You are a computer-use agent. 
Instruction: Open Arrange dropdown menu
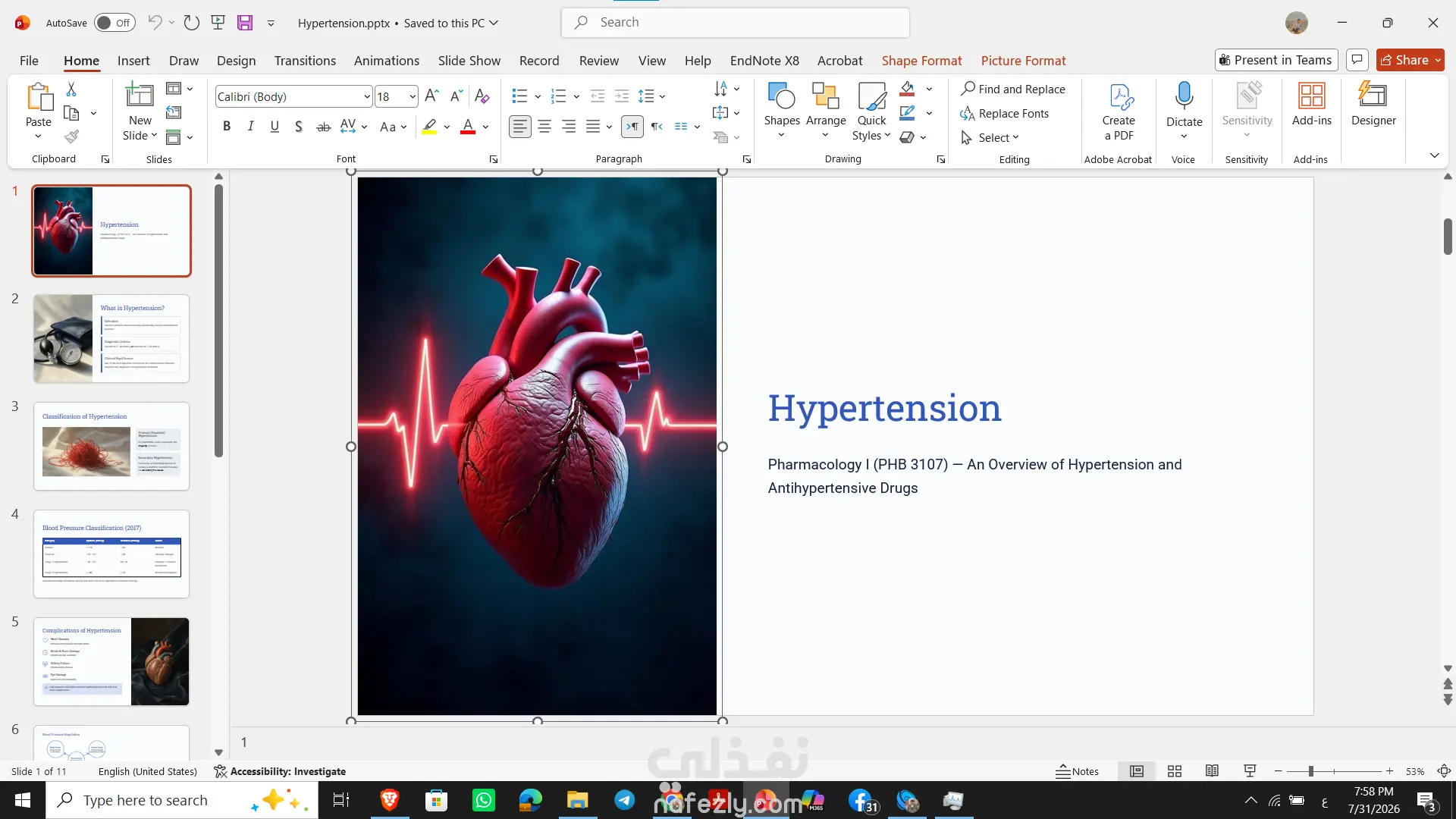(x=826, y=111)
